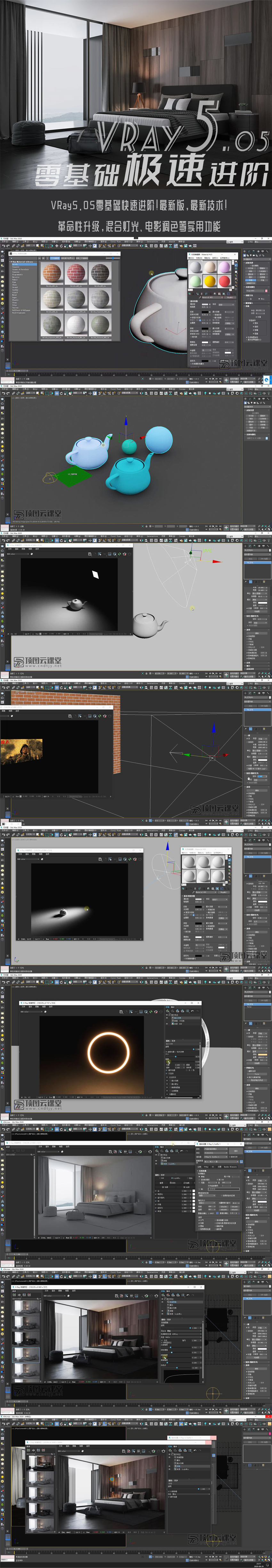This screenshot has height=1568, width=272.
Task: Select the orange brick material thumbnail in the browser
Action: click(x=52, y=273)
